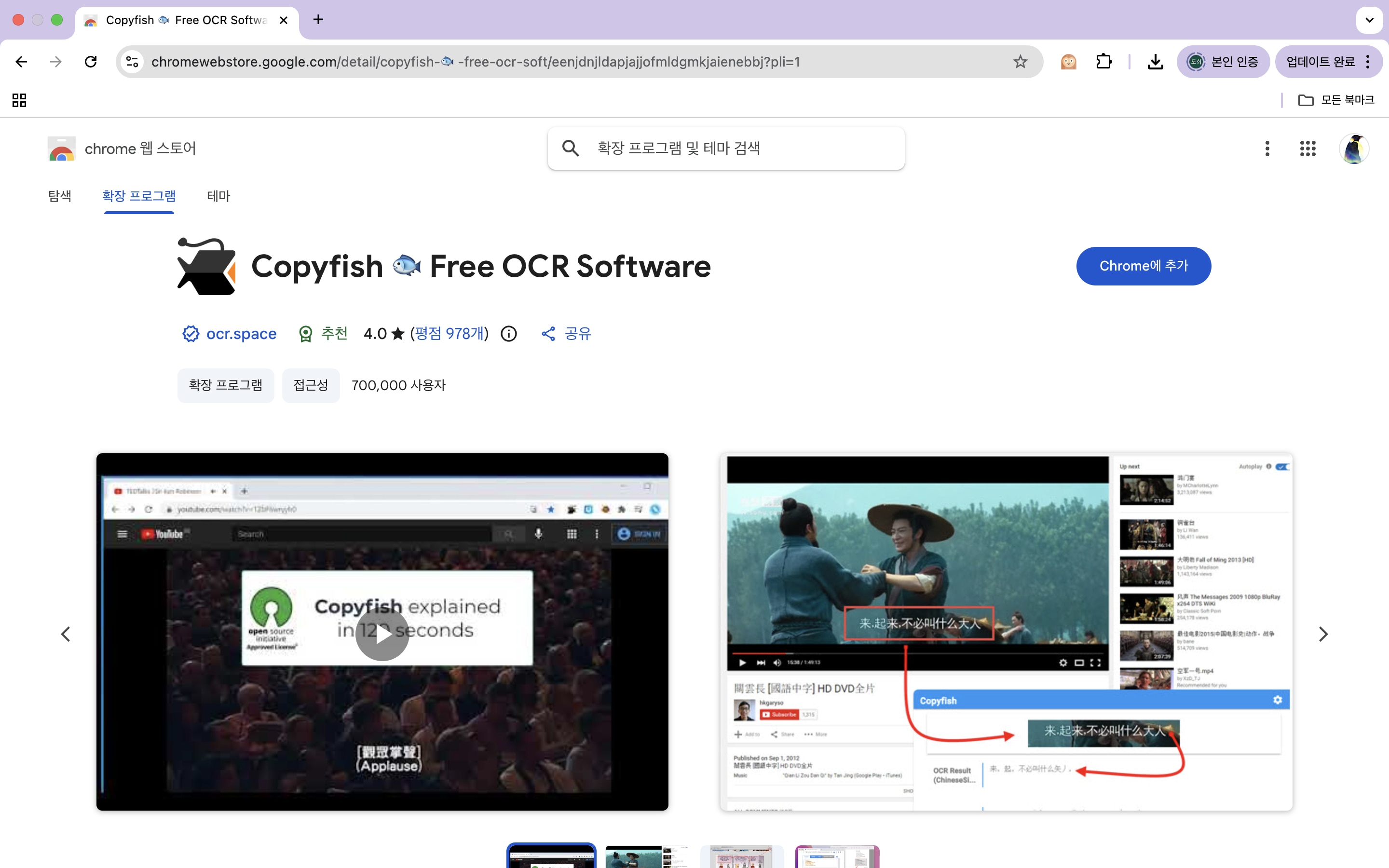The image size is (1389, 868).
Task: Open web store three-dot options menu
Action: tap(1267, 149)
